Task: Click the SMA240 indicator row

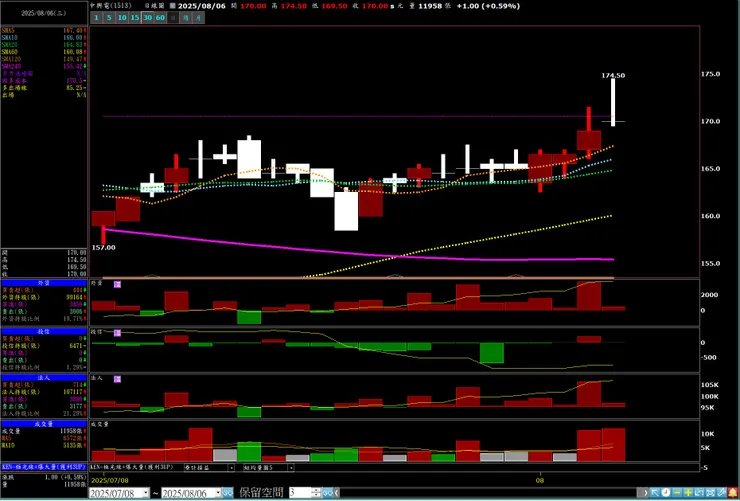Action: (44, 66)
